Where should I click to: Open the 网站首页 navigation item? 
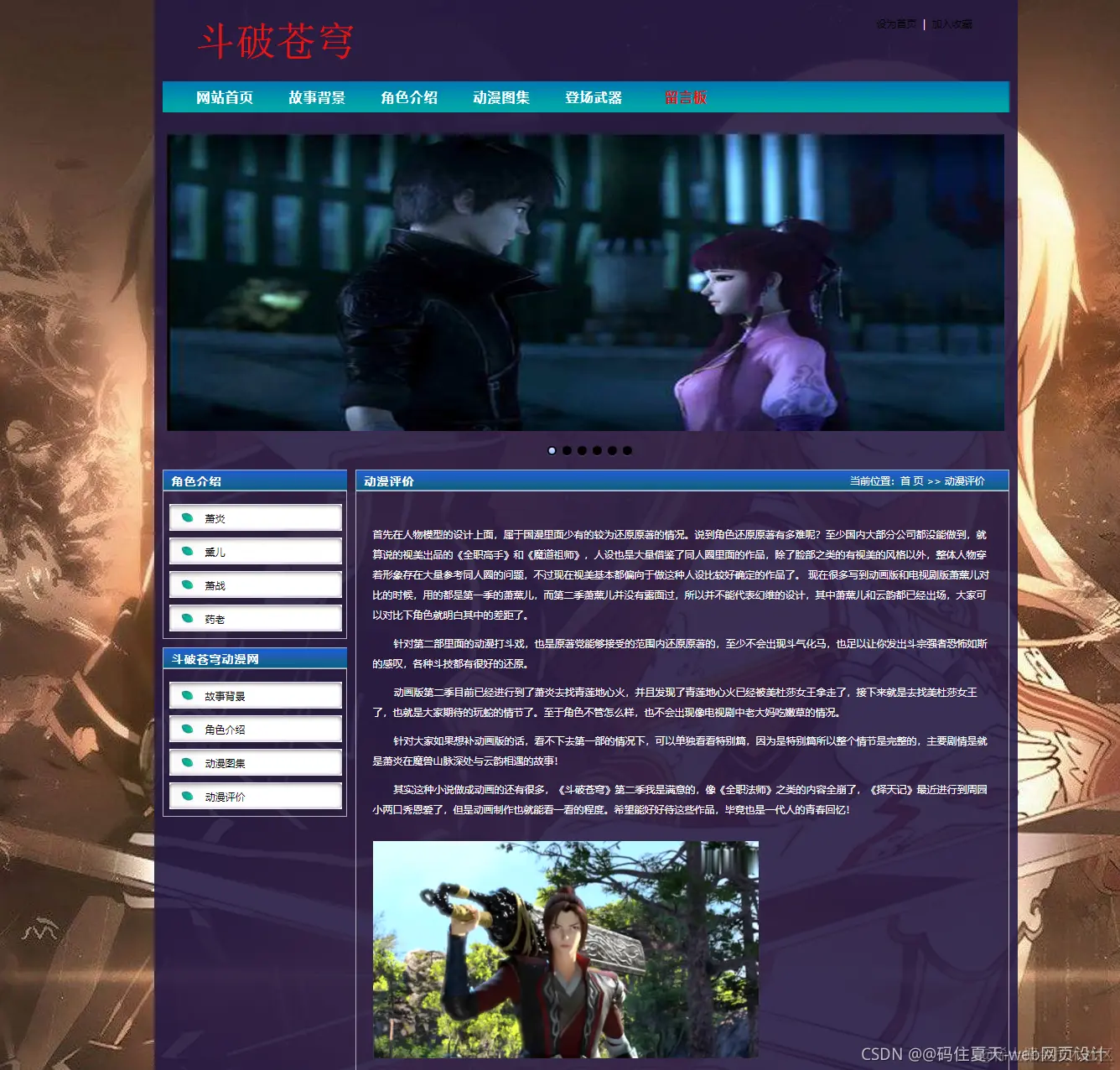[x=225, y=96]
